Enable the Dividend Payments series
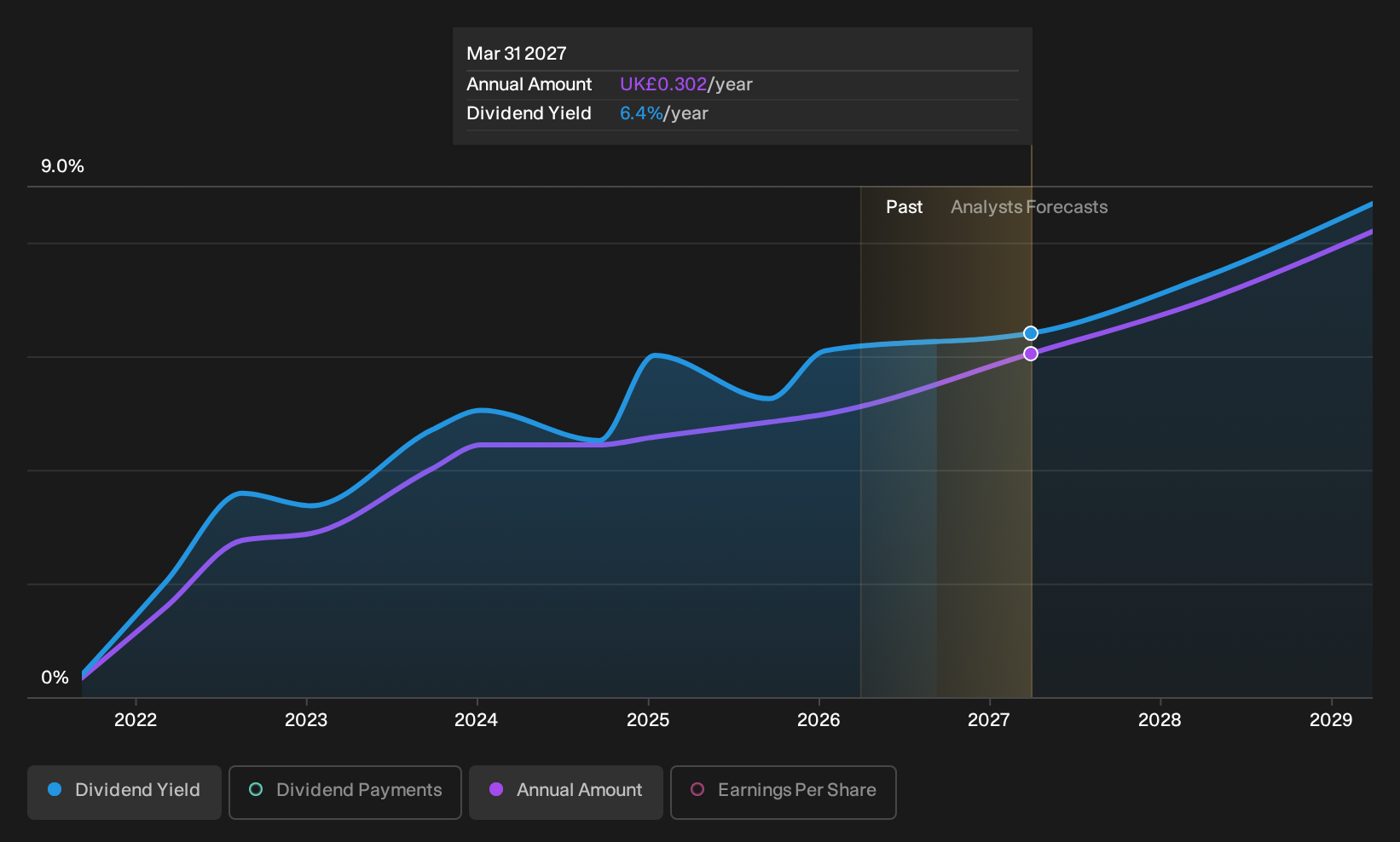This screenshot has height=842, width=1400. point(345,793)
